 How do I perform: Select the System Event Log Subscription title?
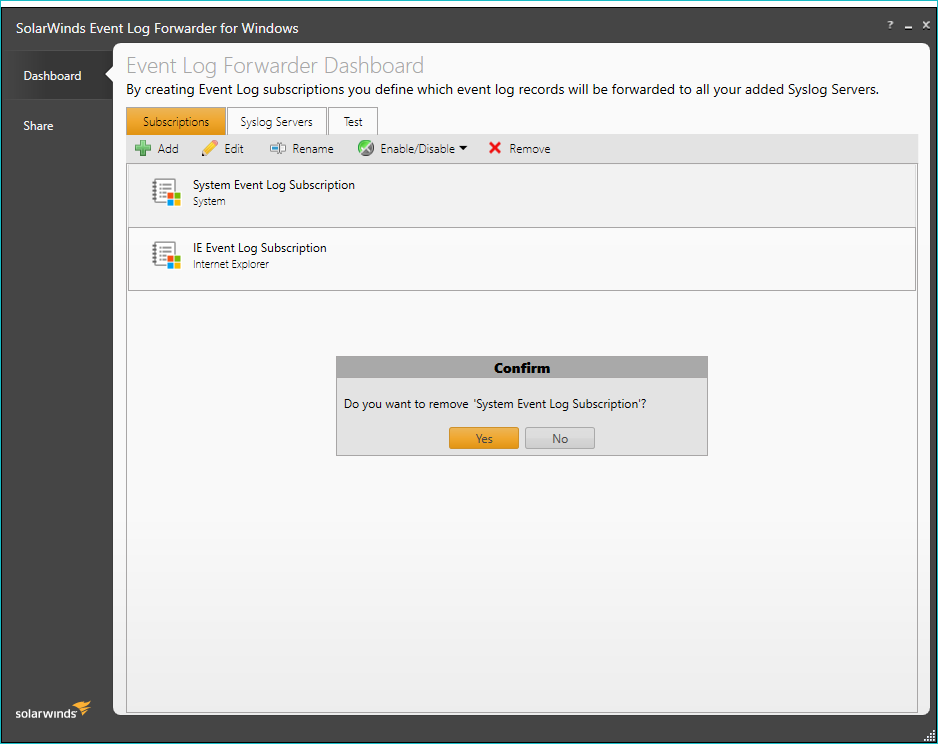[273, 185]
